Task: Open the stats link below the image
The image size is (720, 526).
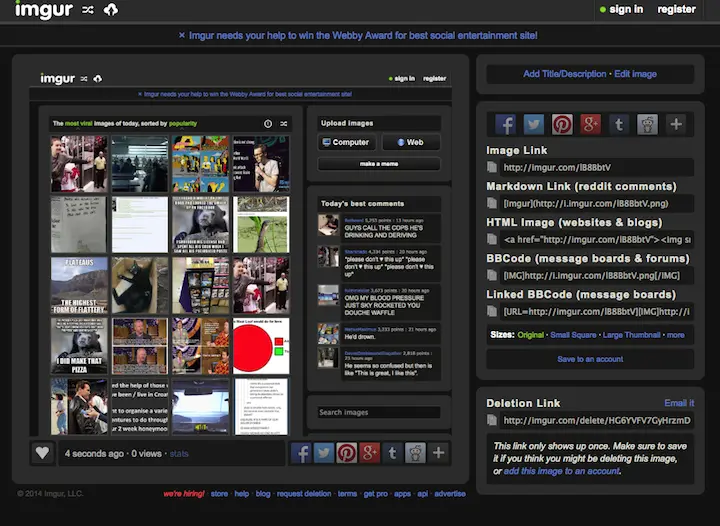Action: 179,453
